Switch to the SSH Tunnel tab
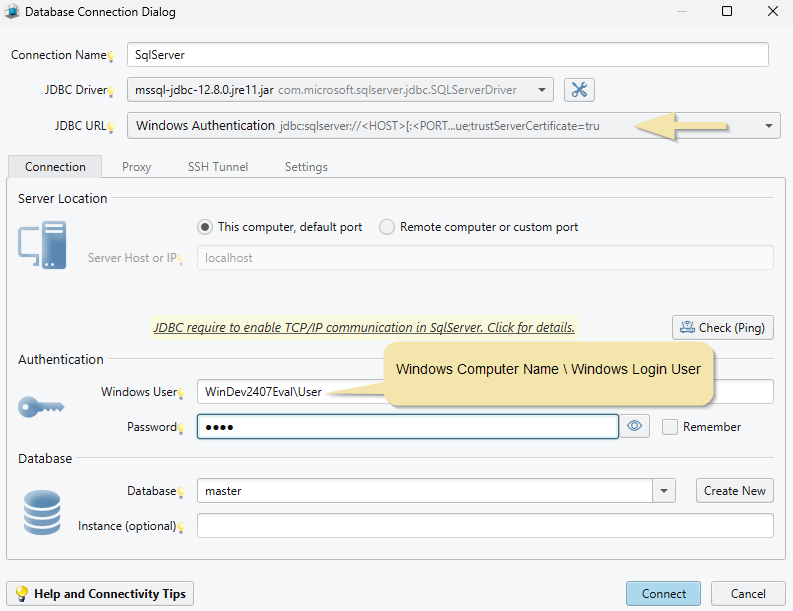793x611 pixels. [218, 167]
